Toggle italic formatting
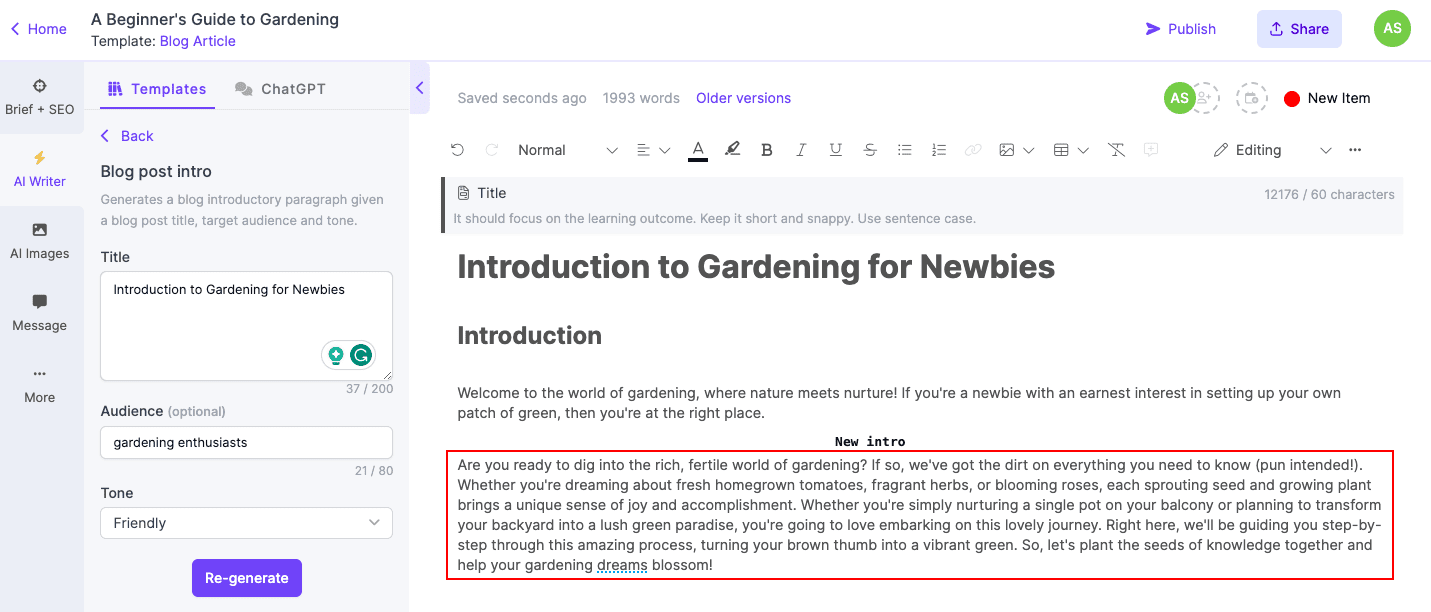The width and height of the screenshot is (1431, 612). point(801,150)
